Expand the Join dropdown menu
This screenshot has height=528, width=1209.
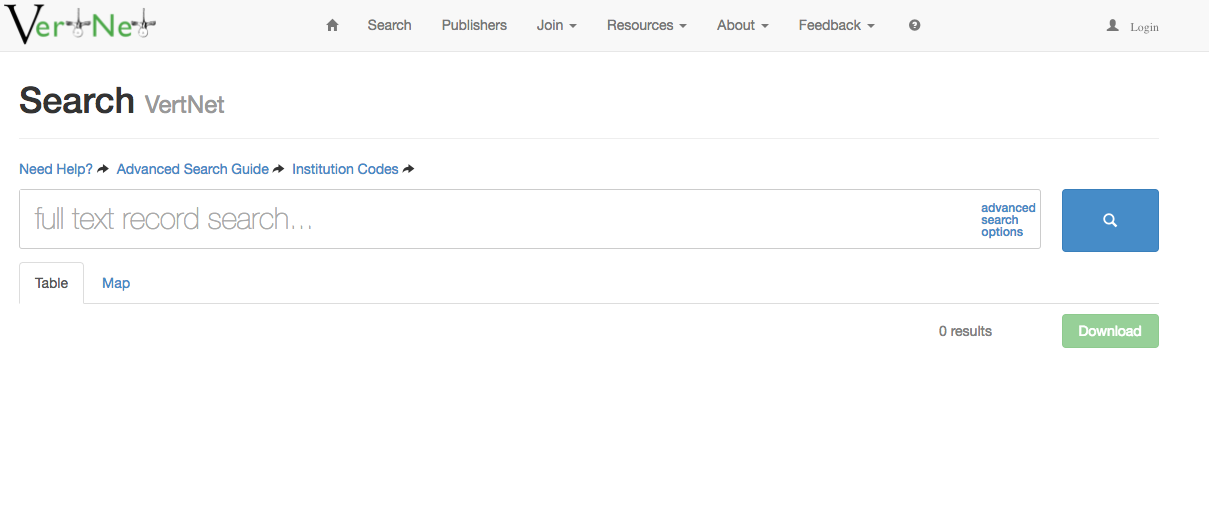click(x=556, y=25)
